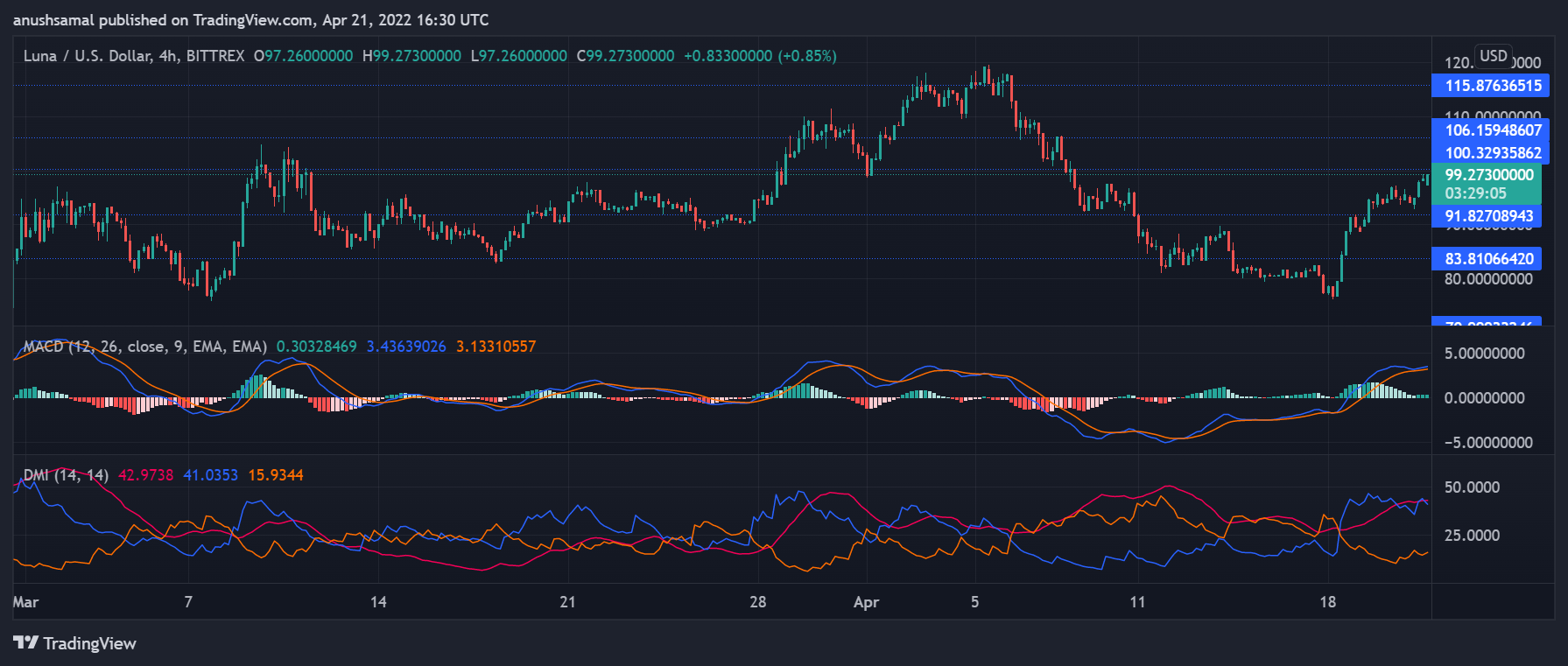1568x666 pixels.
Task: Click the Mar date on time axis
Action: (26, 602)
